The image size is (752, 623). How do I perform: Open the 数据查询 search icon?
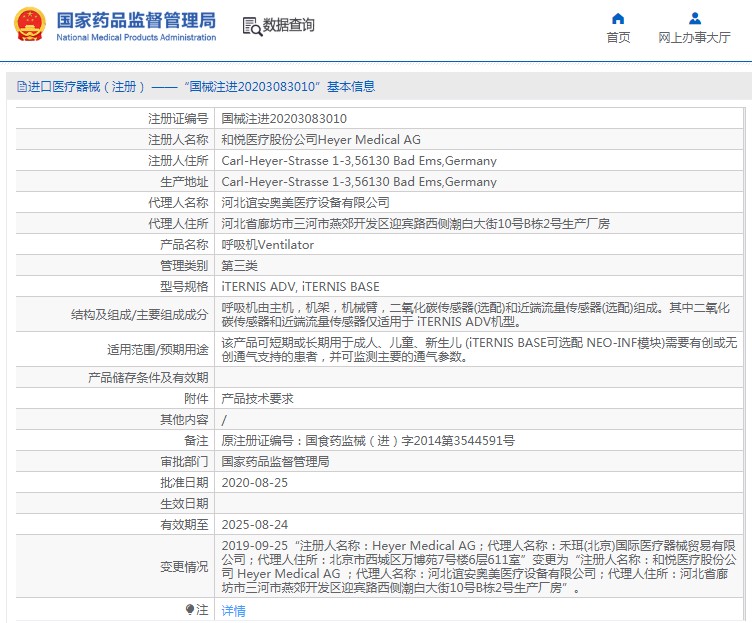[x=252, y=26]
